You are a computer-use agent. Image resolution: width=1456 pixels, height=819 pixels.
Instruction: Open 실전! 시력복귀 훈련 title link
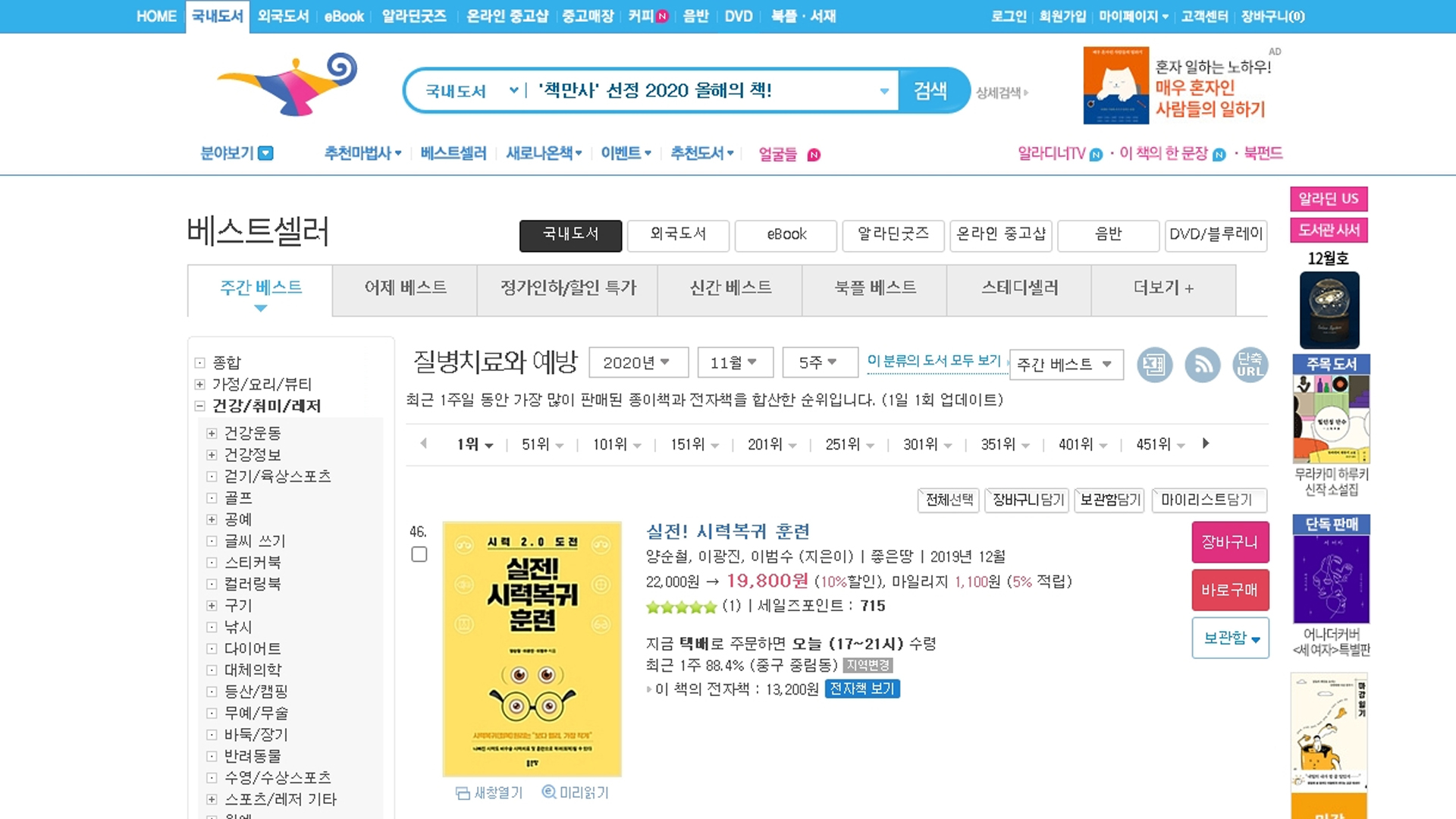click(x=727, y=532)
